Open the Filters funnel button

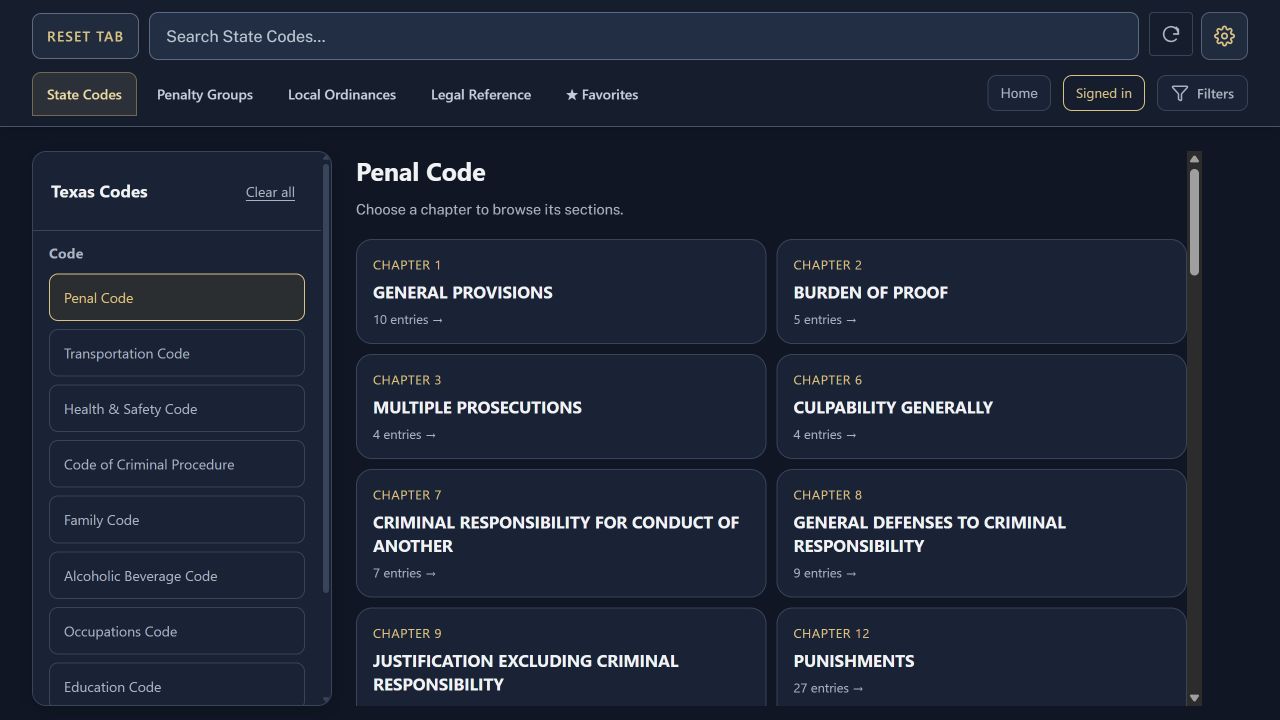[1202, 93]
